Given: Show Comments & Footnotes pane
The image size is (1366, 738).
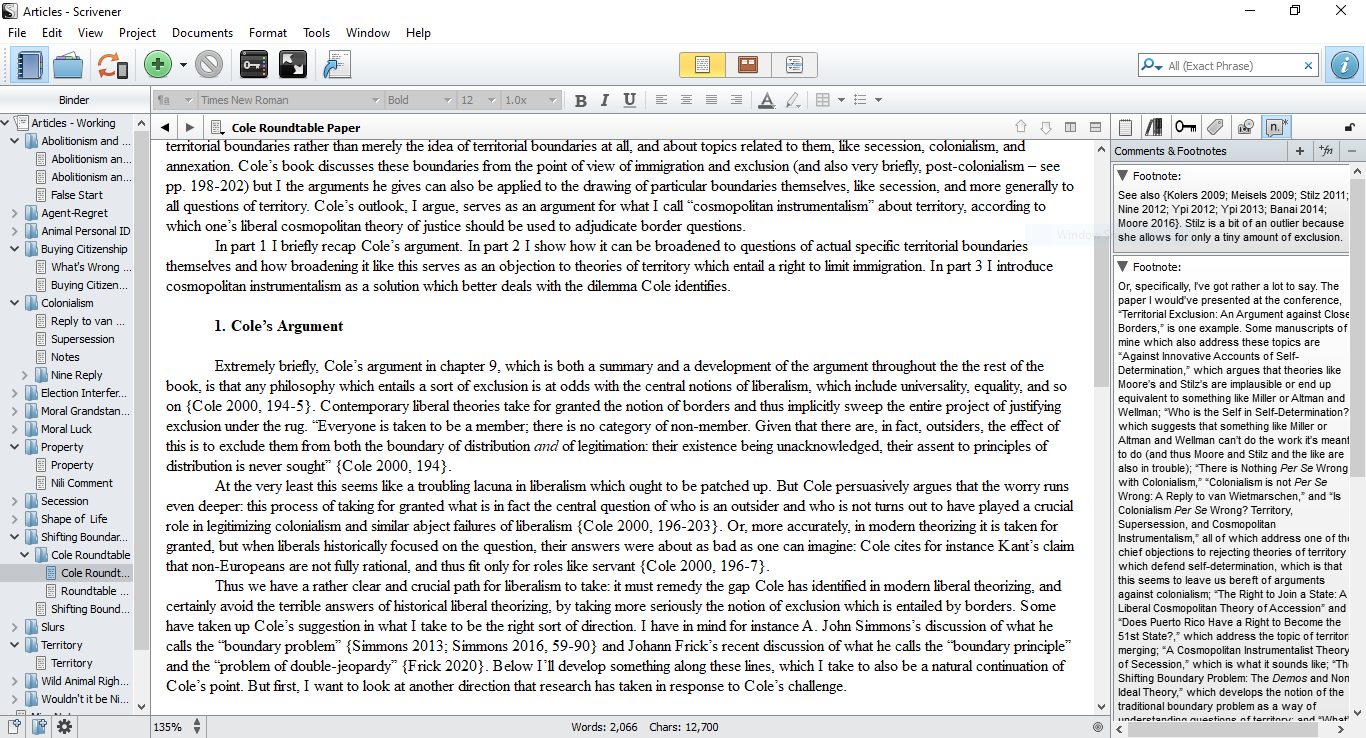Looking at the screenshot, I should point(1277,127).
